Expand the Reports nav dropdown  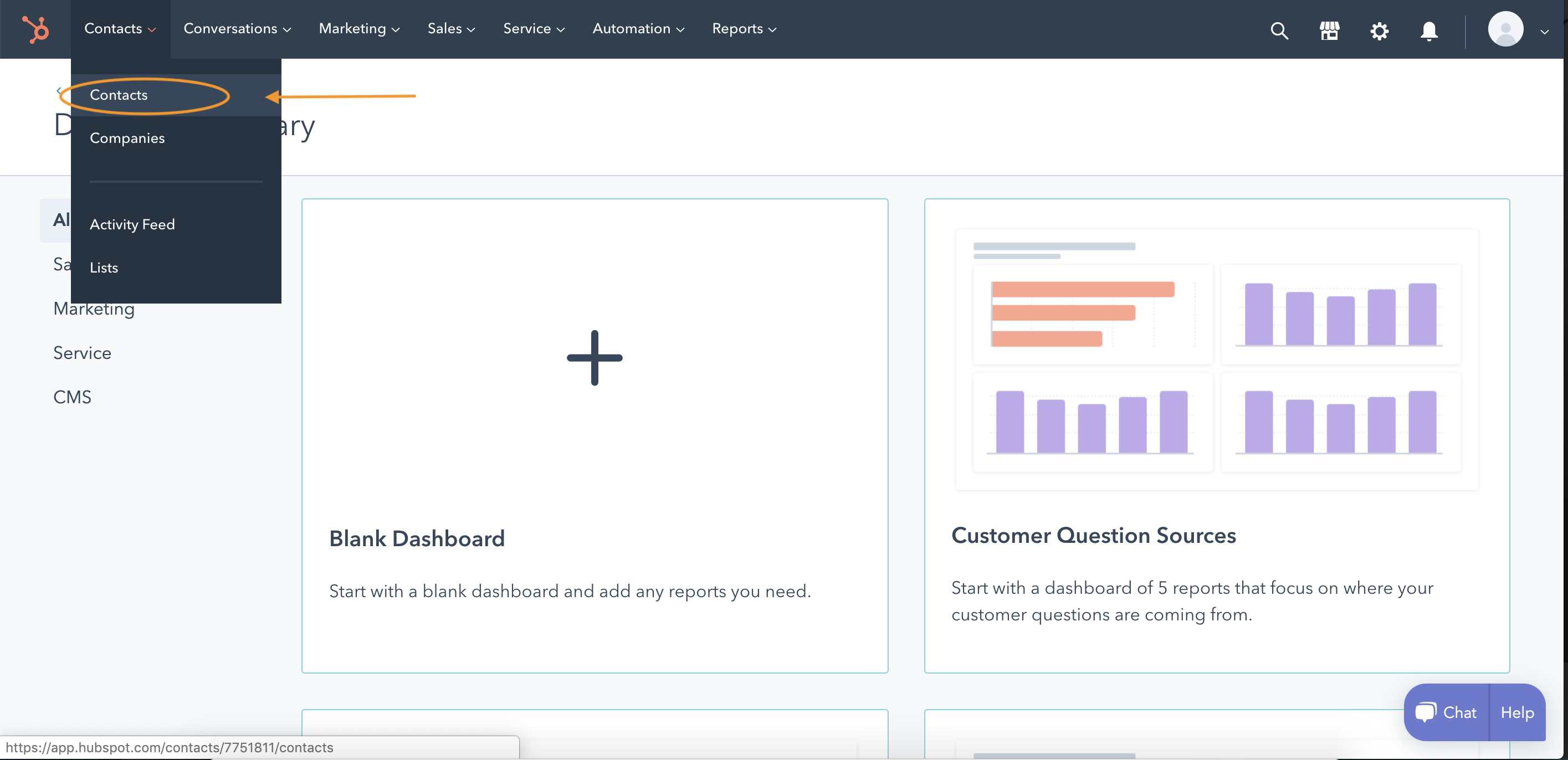pyautogui.click(x=744, y=29)
